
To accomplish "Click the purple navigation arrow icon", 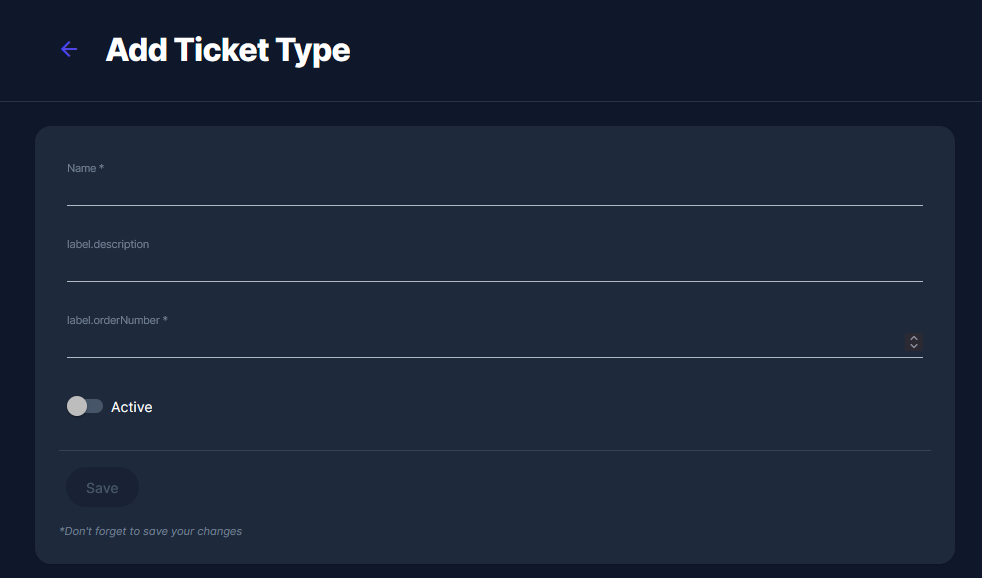I will (x=68, y=49).
